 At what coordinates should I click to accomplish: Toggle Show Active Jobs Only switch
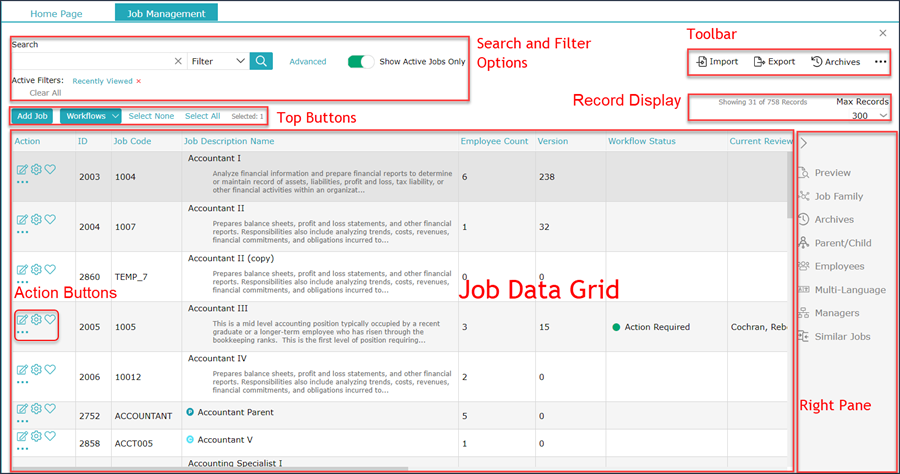click(361, 61)
